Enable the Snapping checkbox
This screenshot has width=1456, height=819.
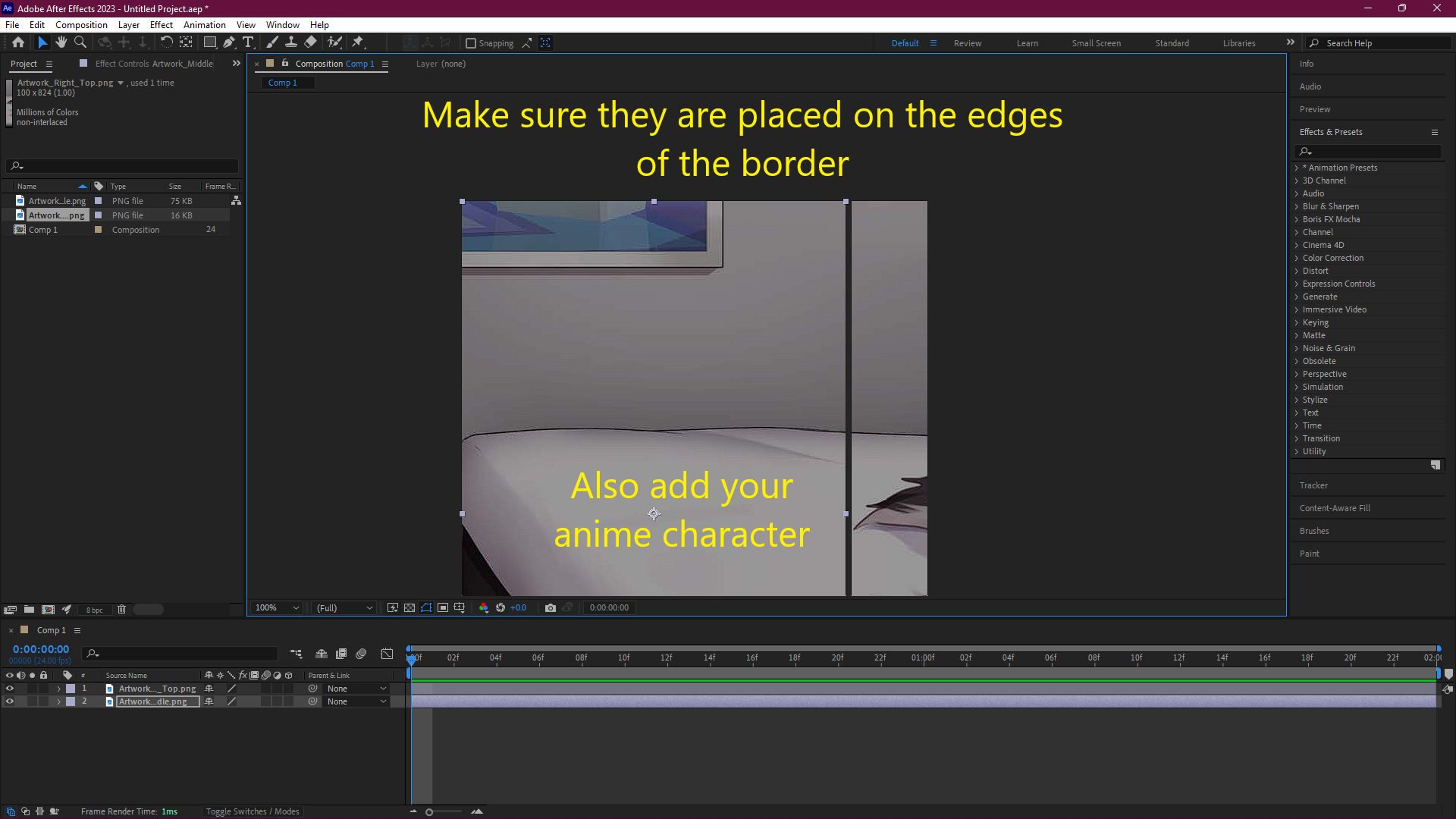[471, 43]
